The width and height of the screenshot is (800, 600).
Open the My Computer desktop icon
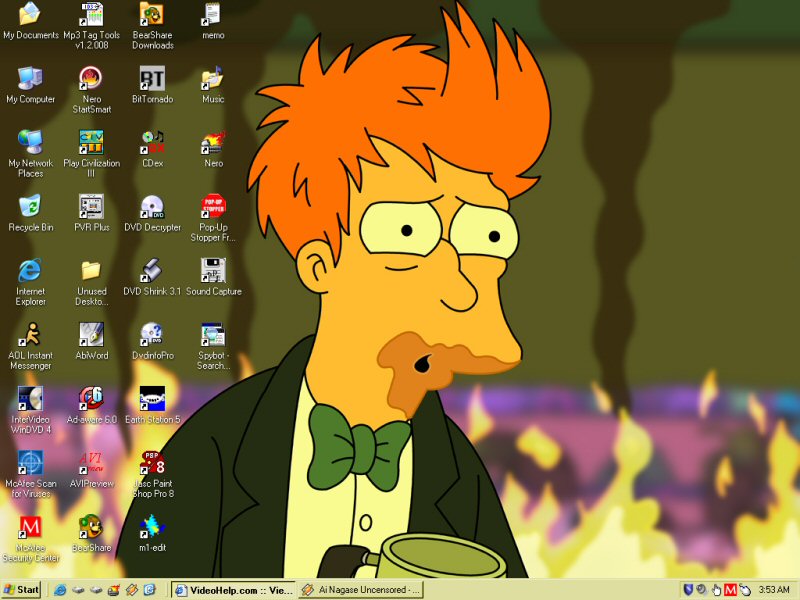click(30, 85)
